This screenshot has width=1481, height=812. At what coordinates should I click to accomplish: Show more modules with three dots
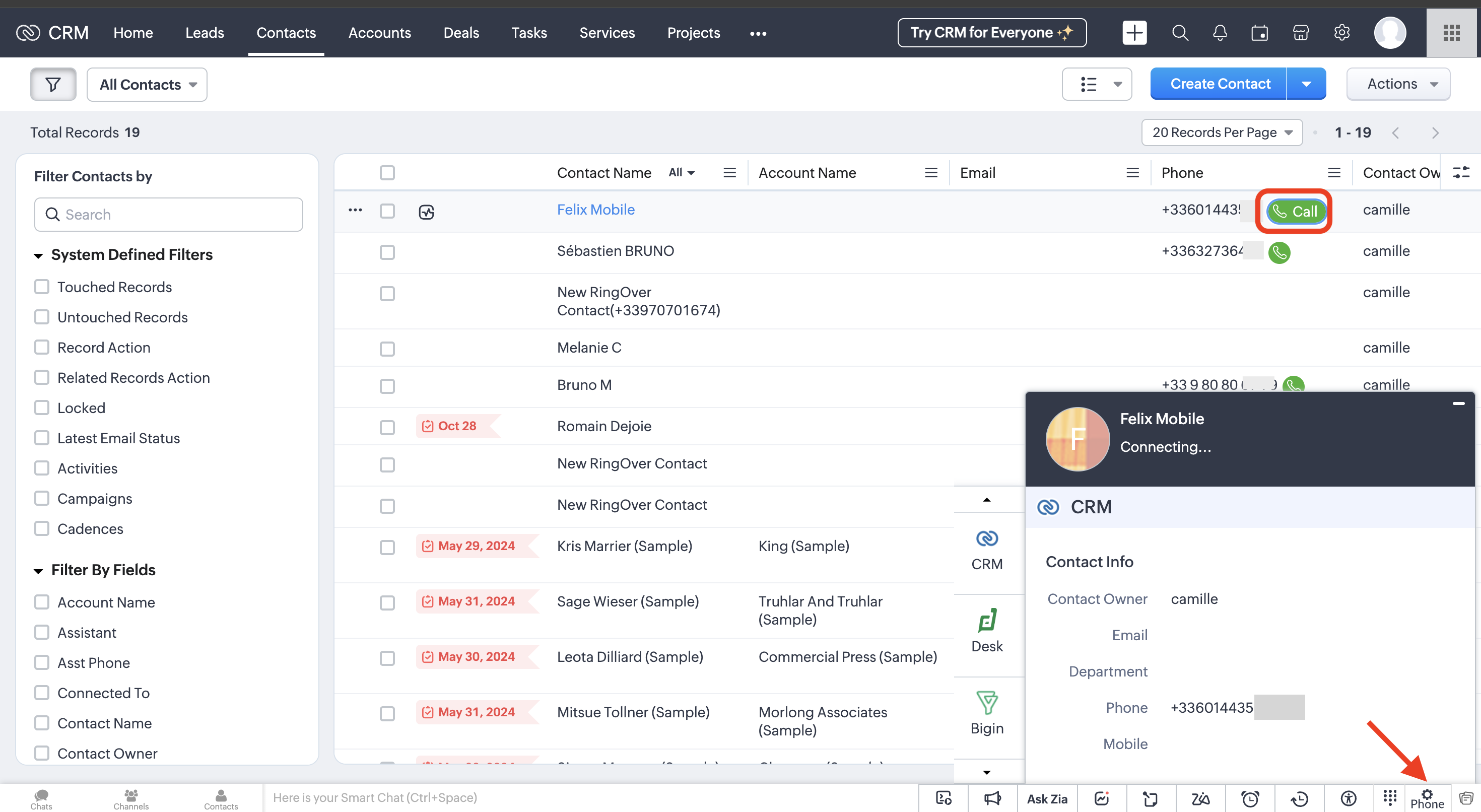pos(758,33)
